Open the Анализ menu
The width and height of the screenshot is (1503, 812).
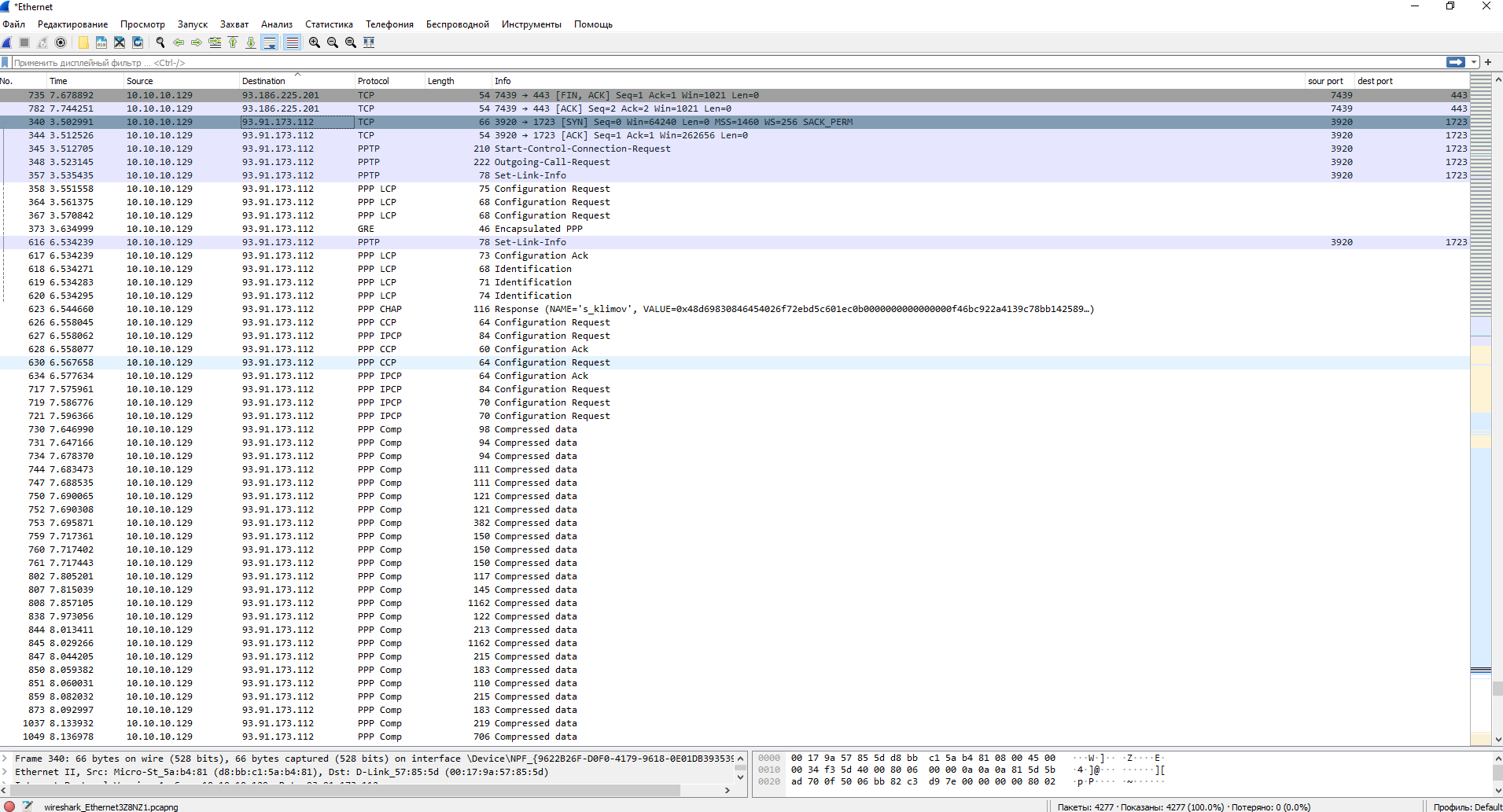(277, 24)
